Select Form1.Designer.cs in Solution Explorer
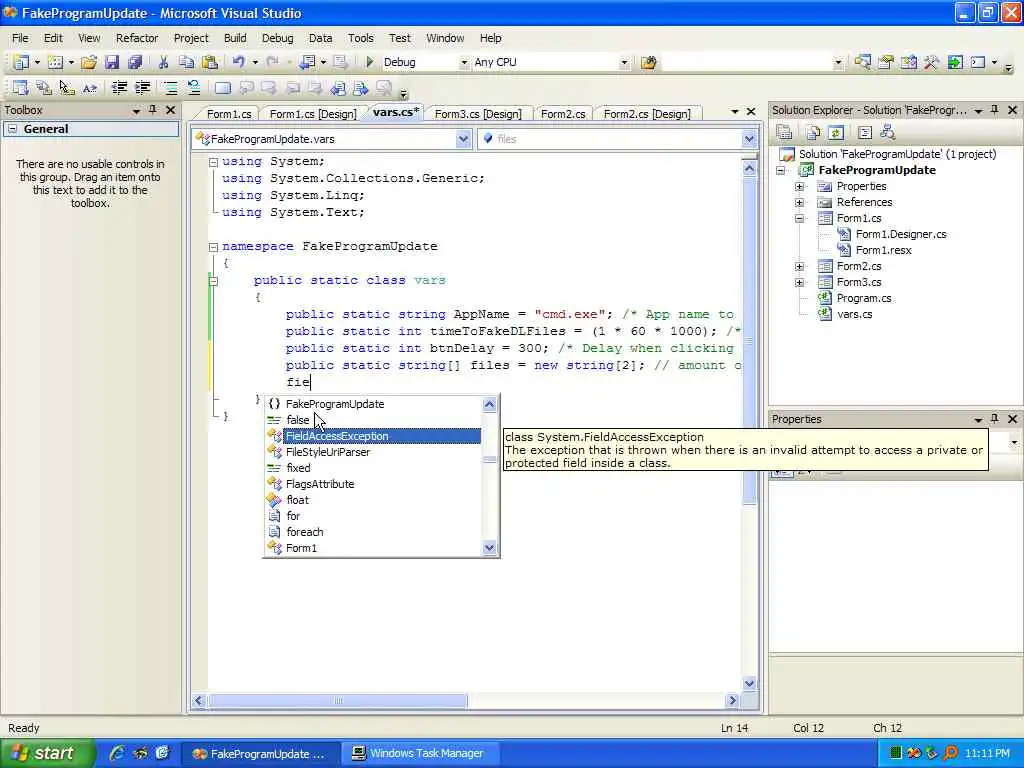1024x768 pixels. pyautogui.click(x=901, y=234)
